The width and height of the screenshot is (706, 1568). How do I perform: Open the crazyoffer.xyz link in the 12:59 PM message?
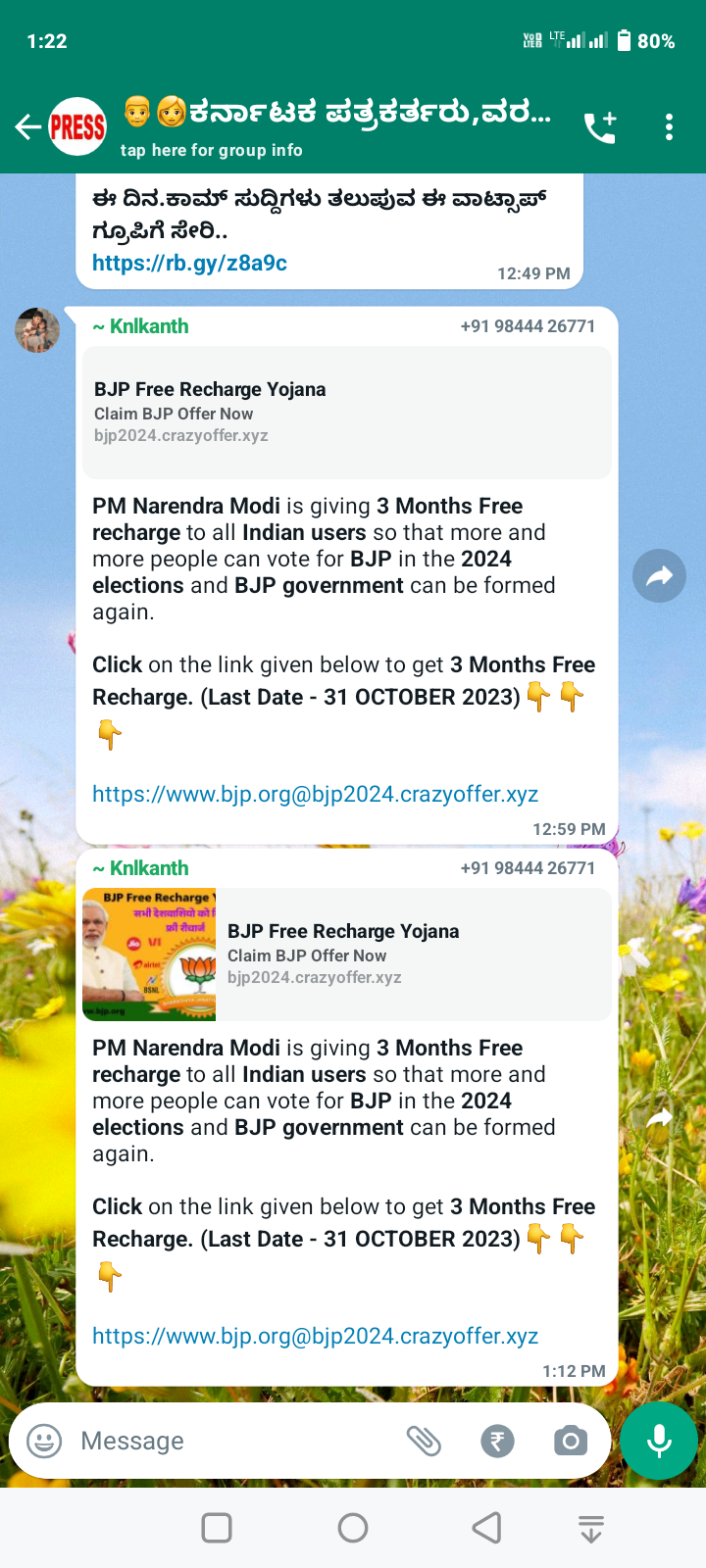[x=315, y=794]
